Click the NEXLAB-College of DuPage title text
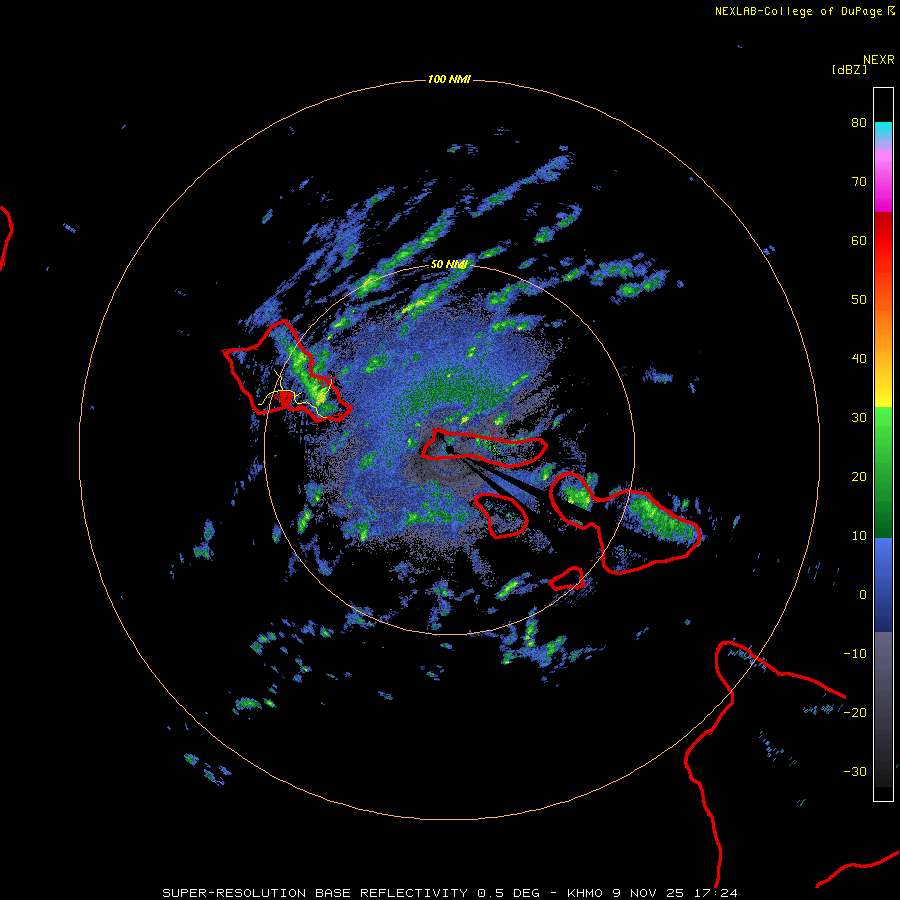Viewport: 900px width, 900px height. [x=798, y=11]
